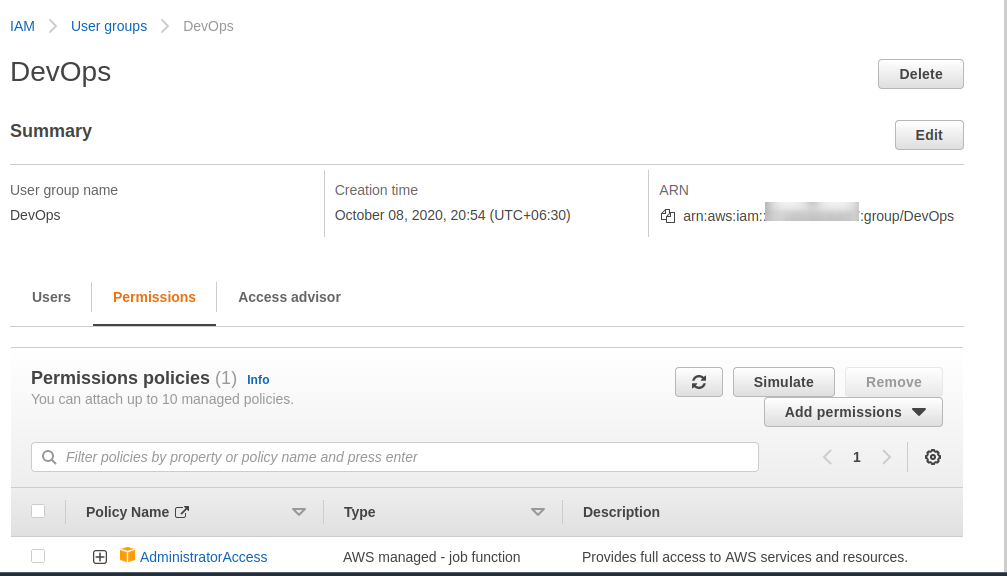
Task: Open the Add permissions dropdown
Action: (x=854, y=412)
